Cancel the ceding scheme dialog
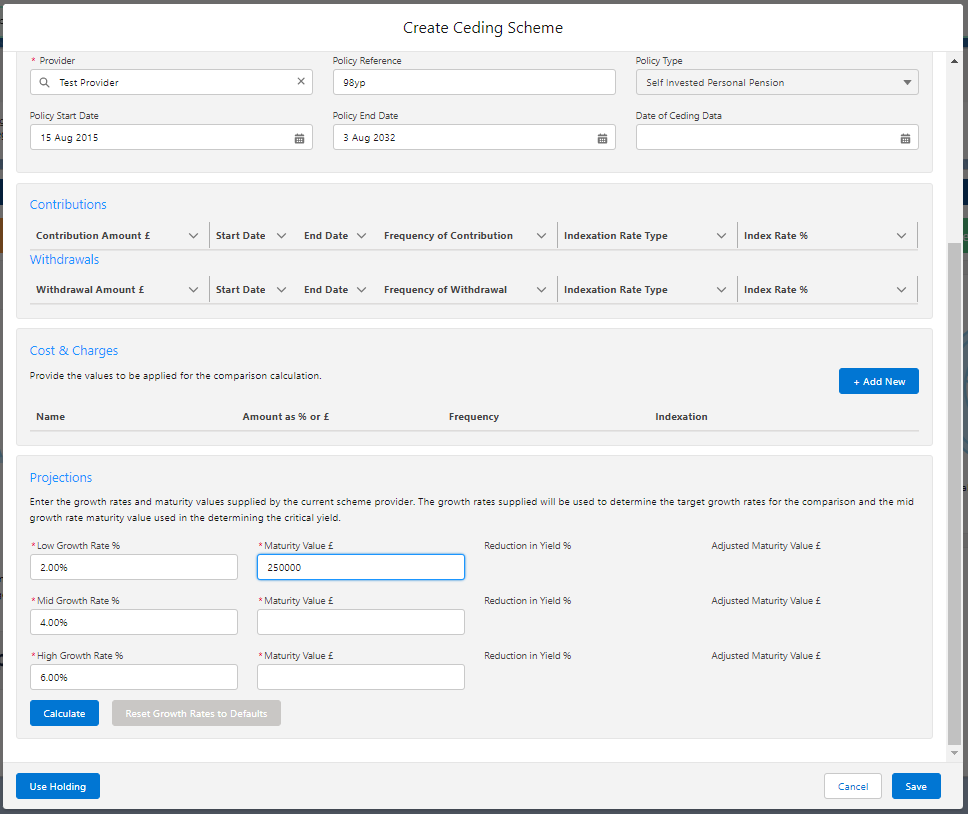The height and width of the screenshot is (814, 968). [x=852, y=786]
